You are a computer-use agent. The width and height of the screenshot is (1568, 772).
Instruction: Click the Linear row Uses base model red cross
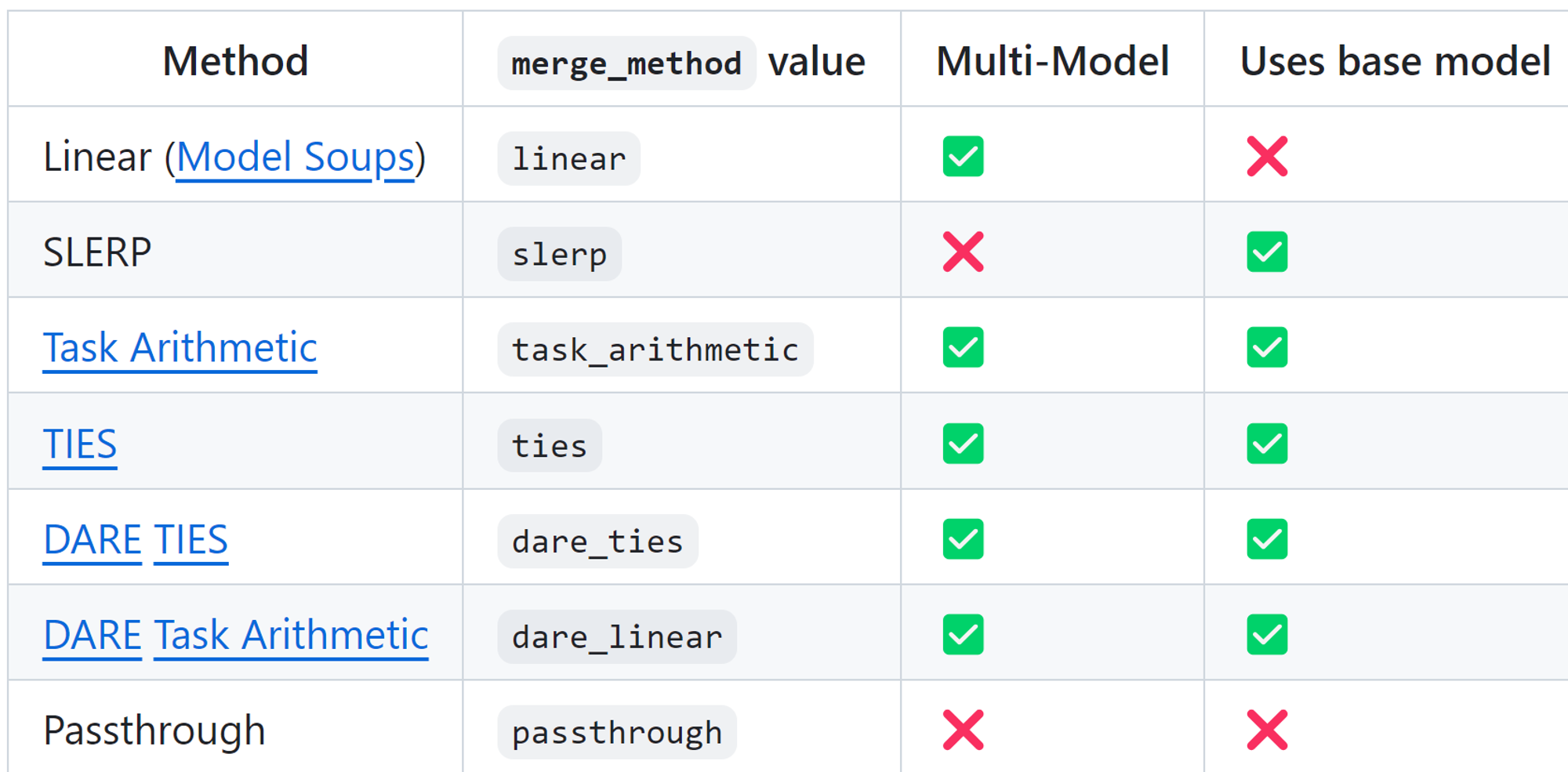[x=1267, y=156]
